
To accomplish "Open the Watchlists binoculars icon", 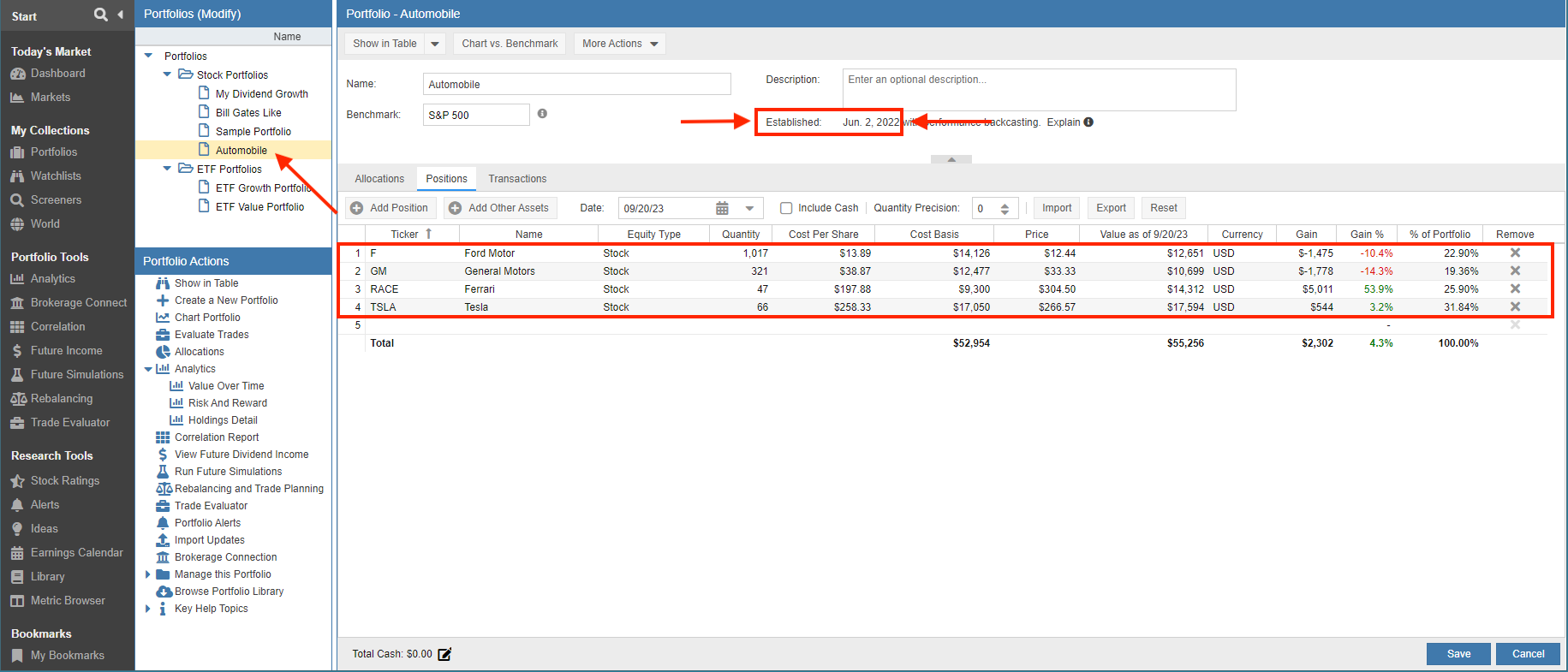I will point(17,176).
